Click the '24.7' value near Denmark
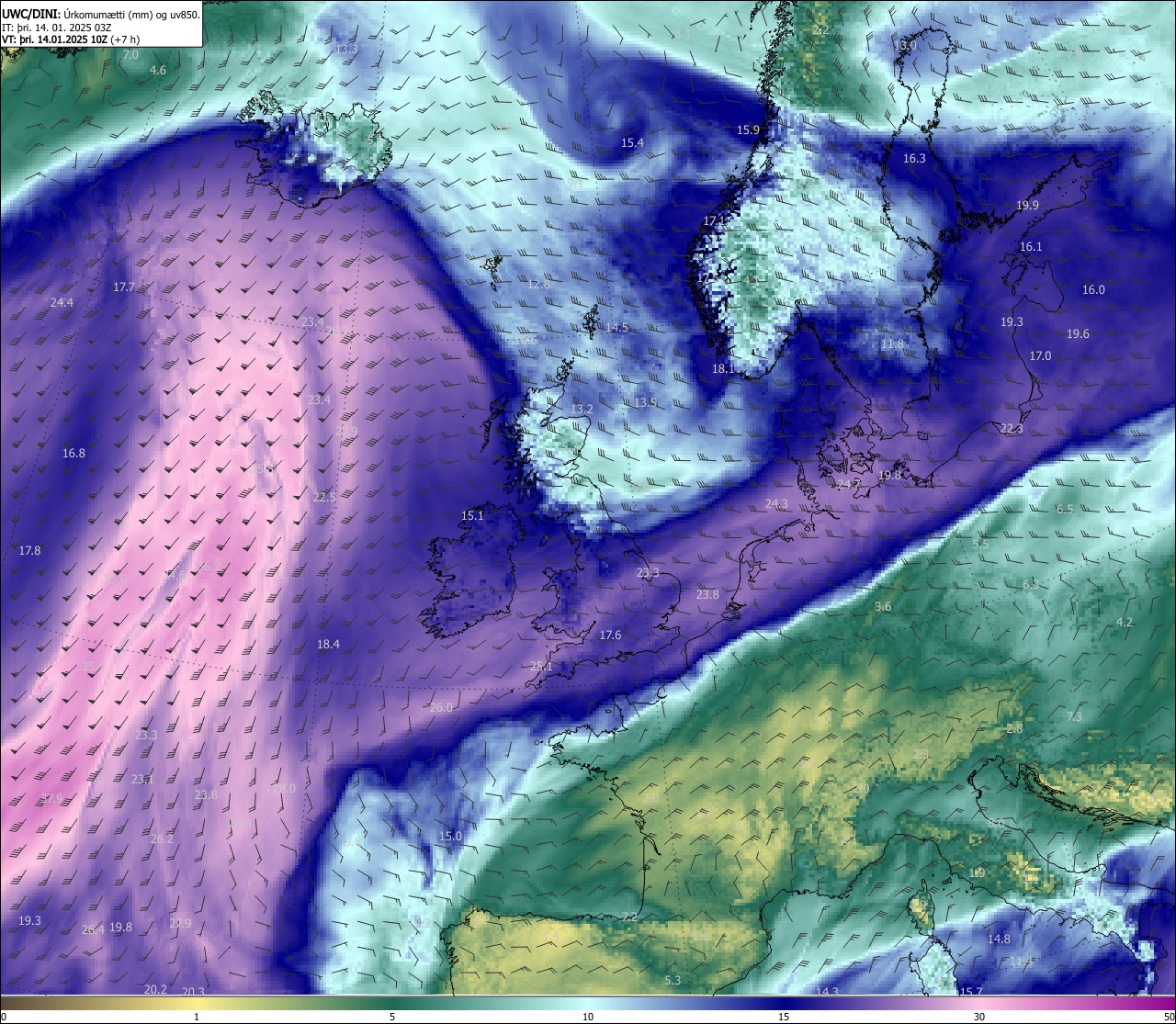The height and width of the screenshot is (1024, 1176). [x=848, y=484]
